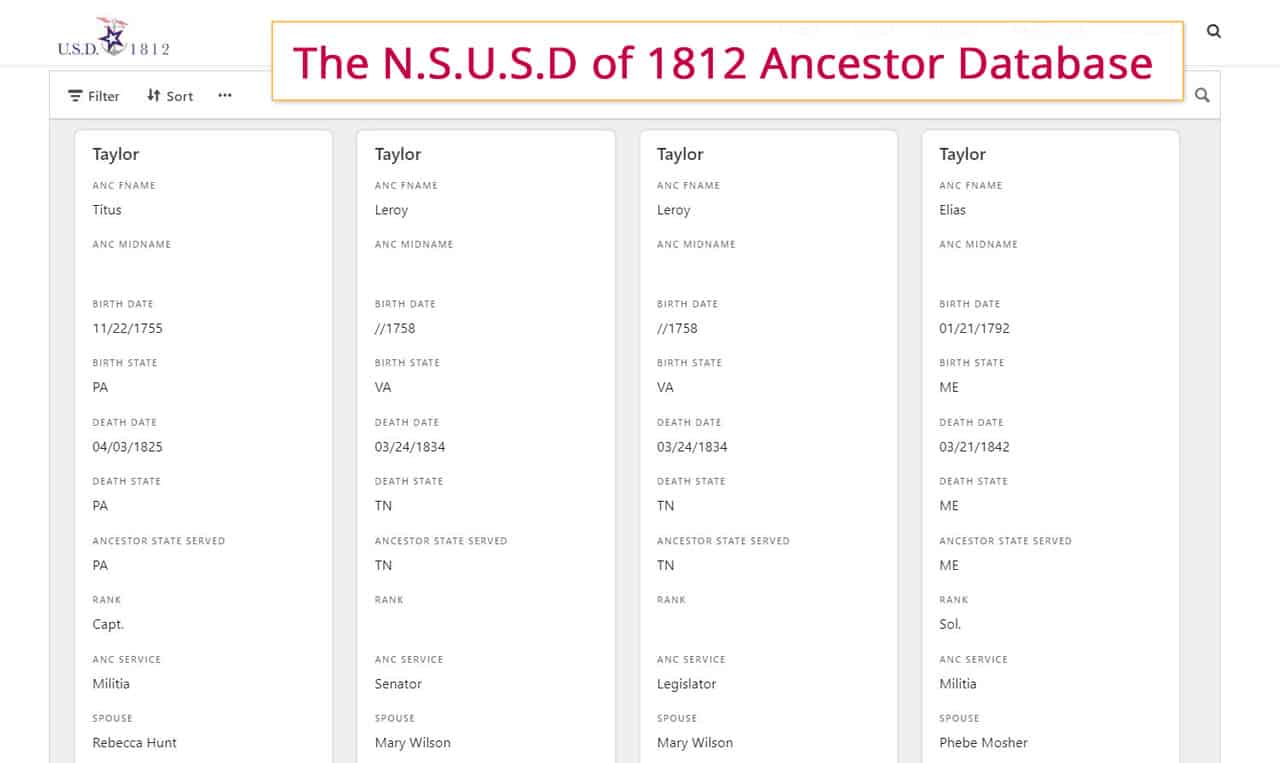Click the Senator service entry for Leroy Taylor
This screenshot has height=763, width=1280.
[x=396, y=683]
